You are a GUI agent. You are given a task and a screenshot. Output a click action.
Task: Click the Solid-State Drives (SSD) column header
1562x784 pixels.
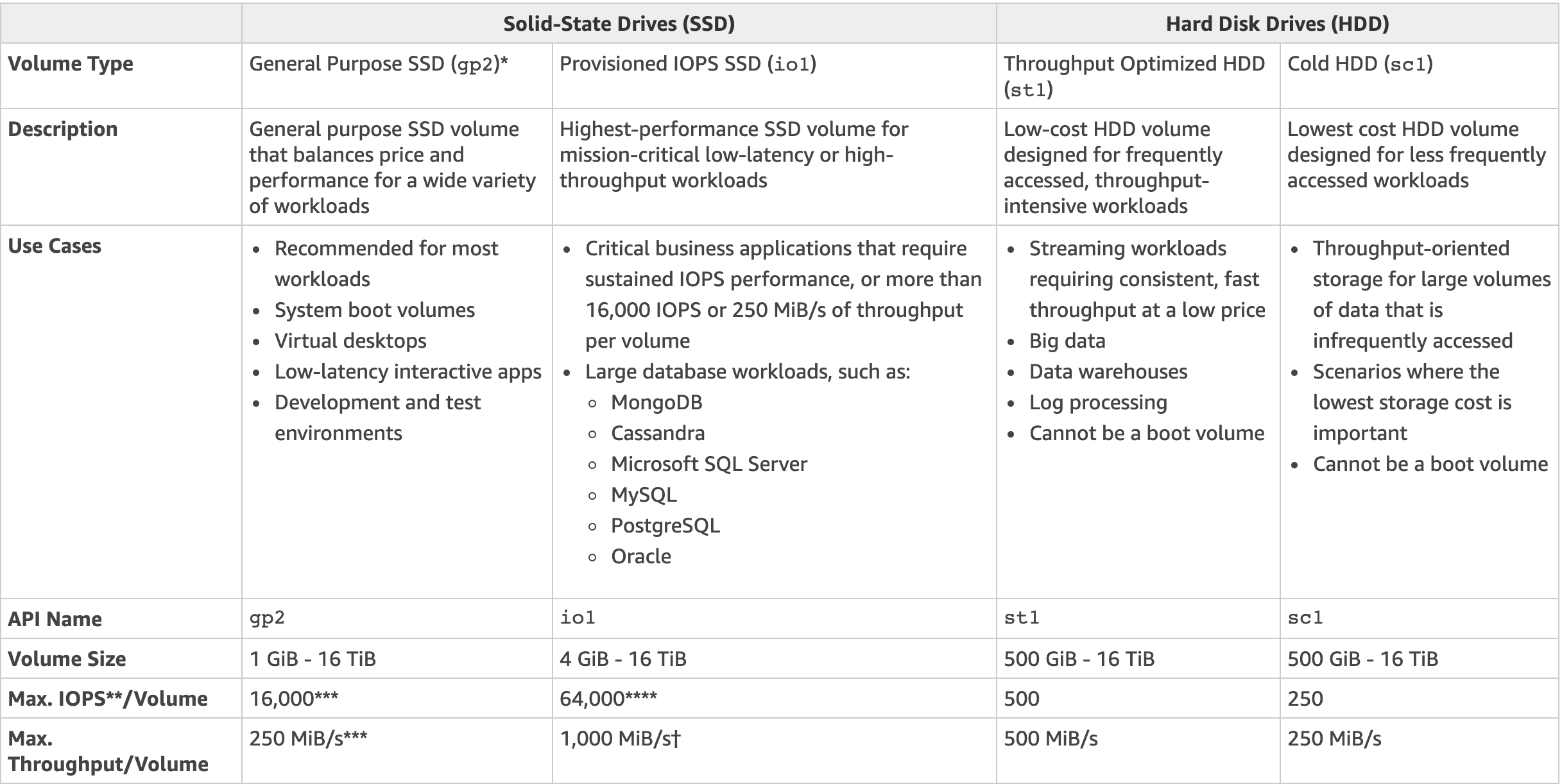[619, 24]
